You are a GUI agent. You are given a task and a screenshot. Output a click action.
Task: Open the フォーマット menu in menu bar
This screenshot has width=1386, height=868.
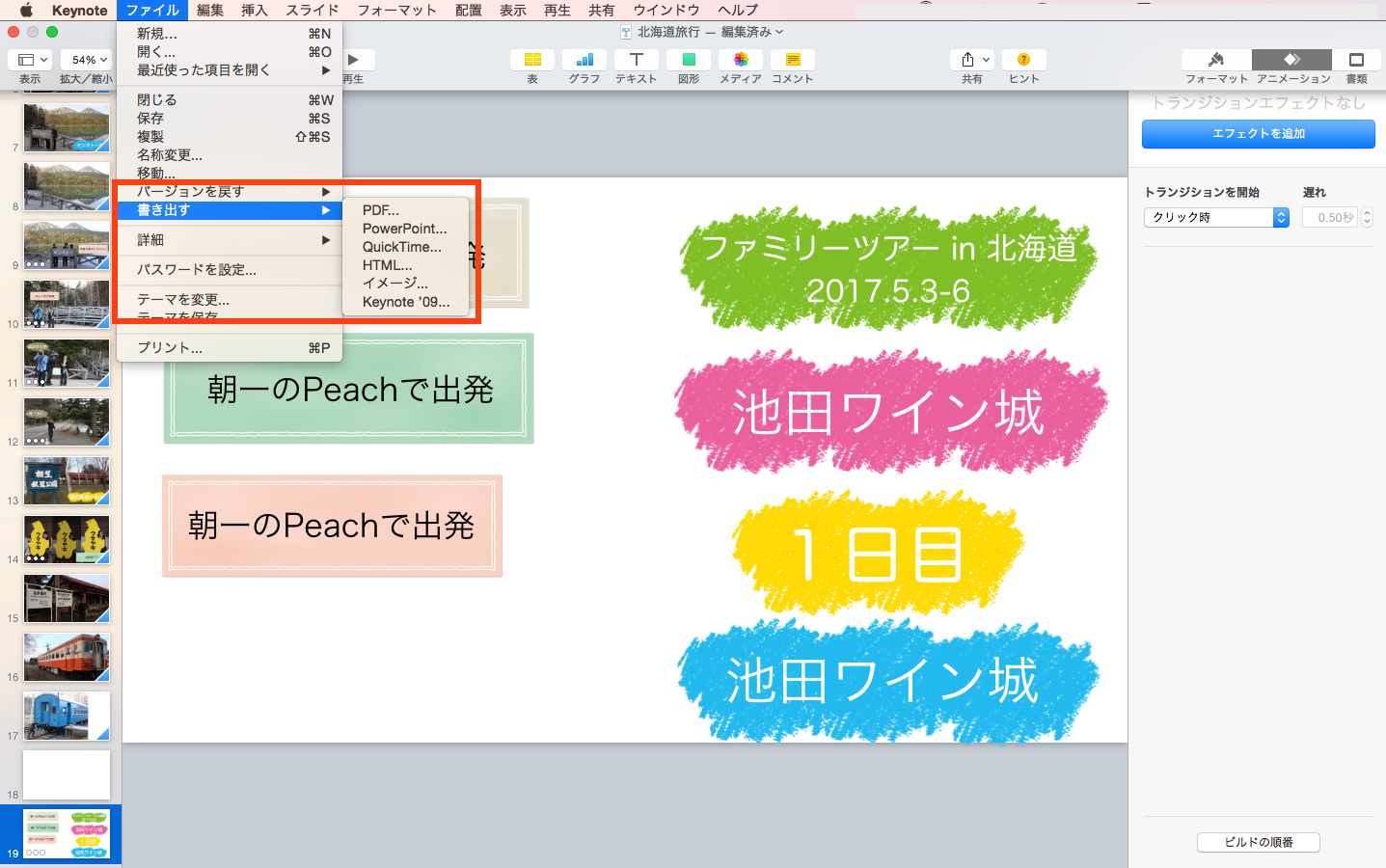point(397,11)
